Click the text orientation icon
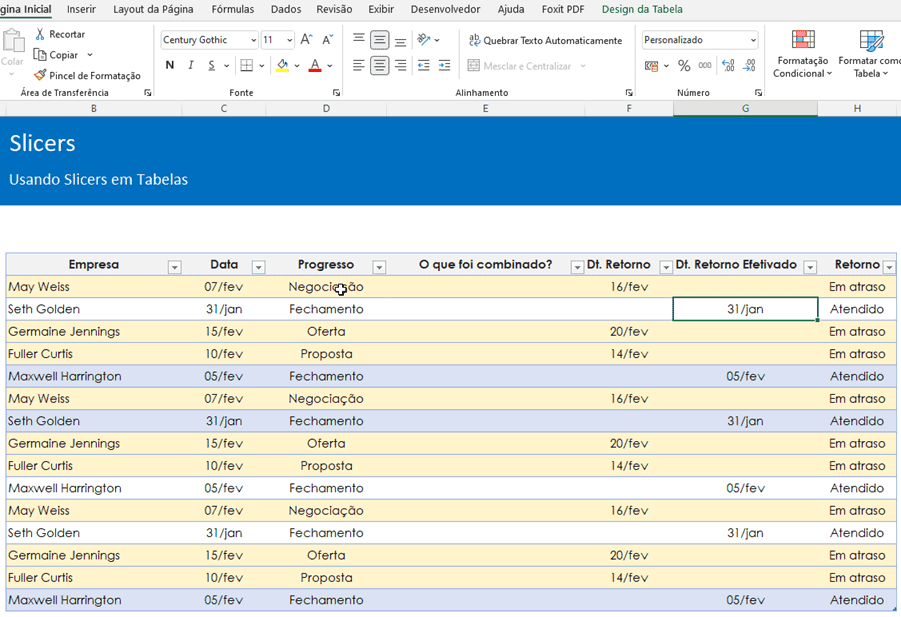The height and width of the screenshot is (617, 901). 424,40
